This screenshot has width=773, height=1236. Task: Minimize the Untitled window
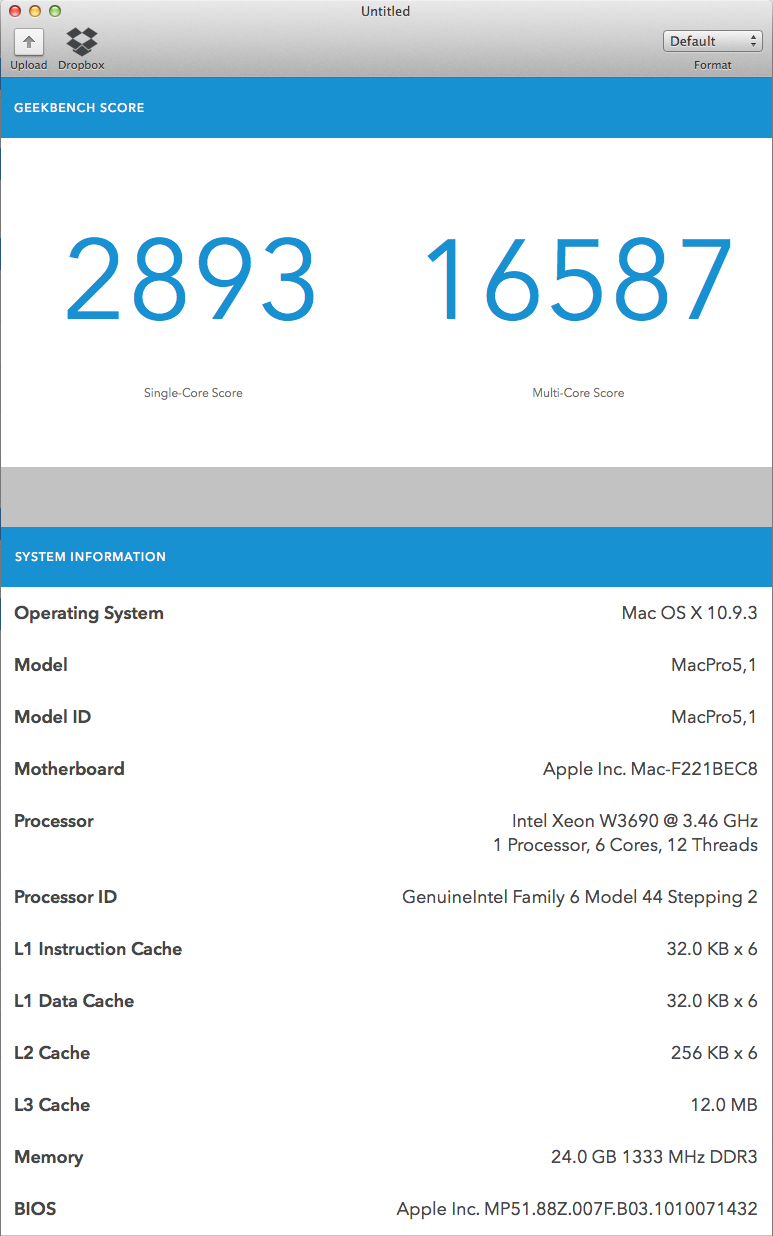coord(34,11)
